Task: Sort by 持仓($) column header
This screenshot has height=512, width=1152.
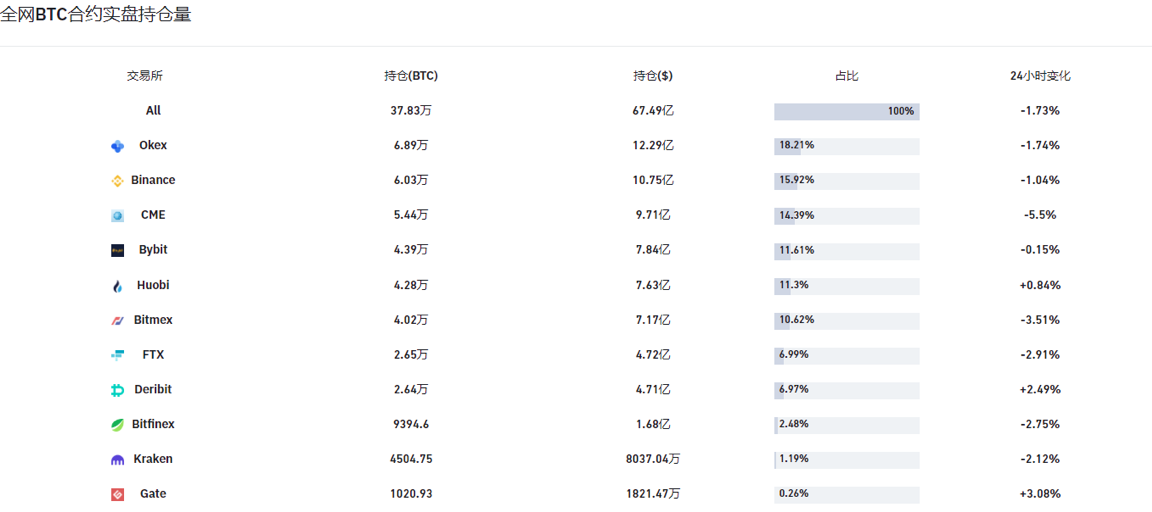Action: [x=653, y=76]
